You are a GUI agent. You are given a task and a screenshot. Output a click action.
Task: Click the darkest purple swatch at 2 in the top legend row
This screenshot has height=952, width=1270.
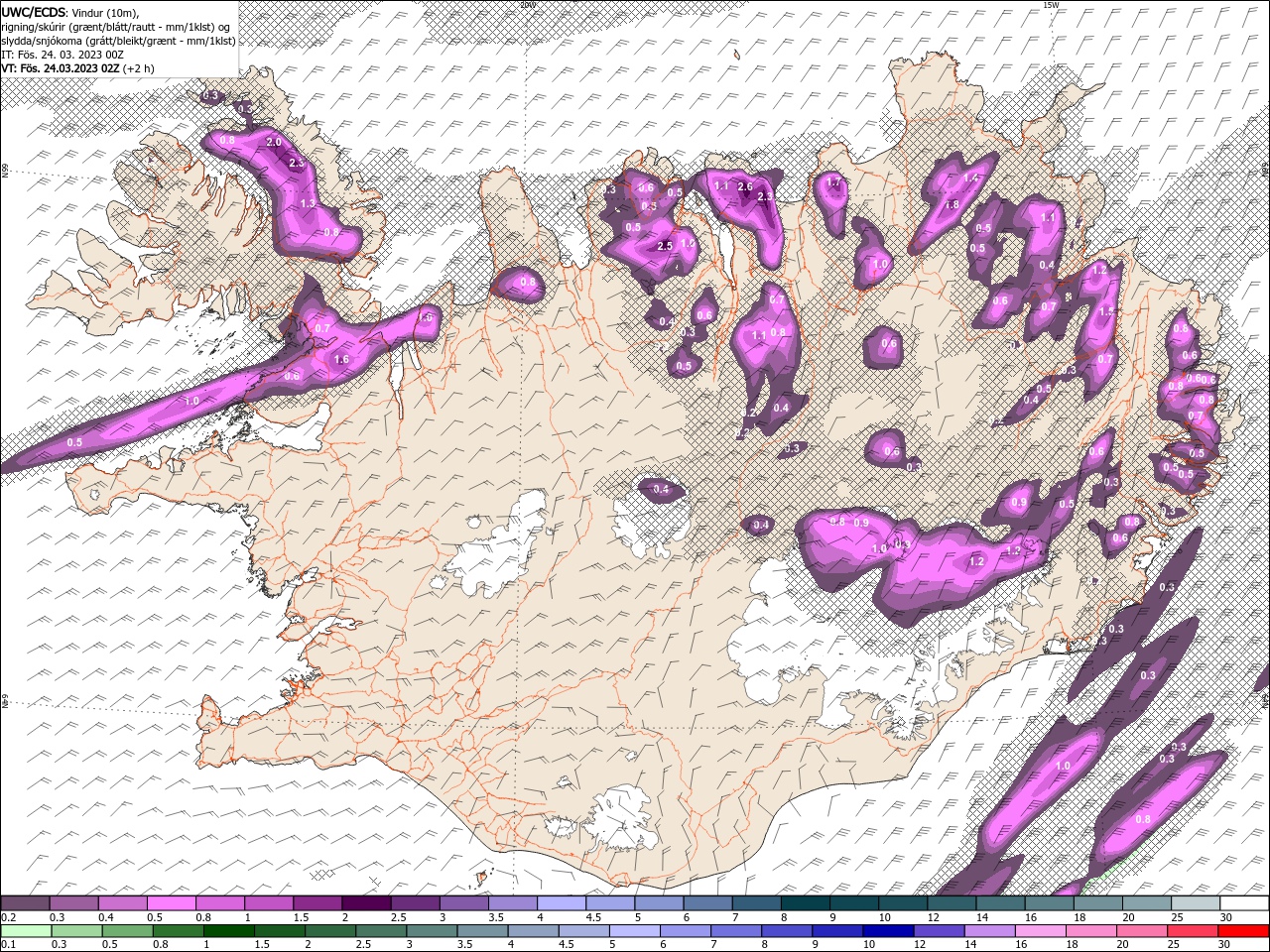[x=366, y=903]
